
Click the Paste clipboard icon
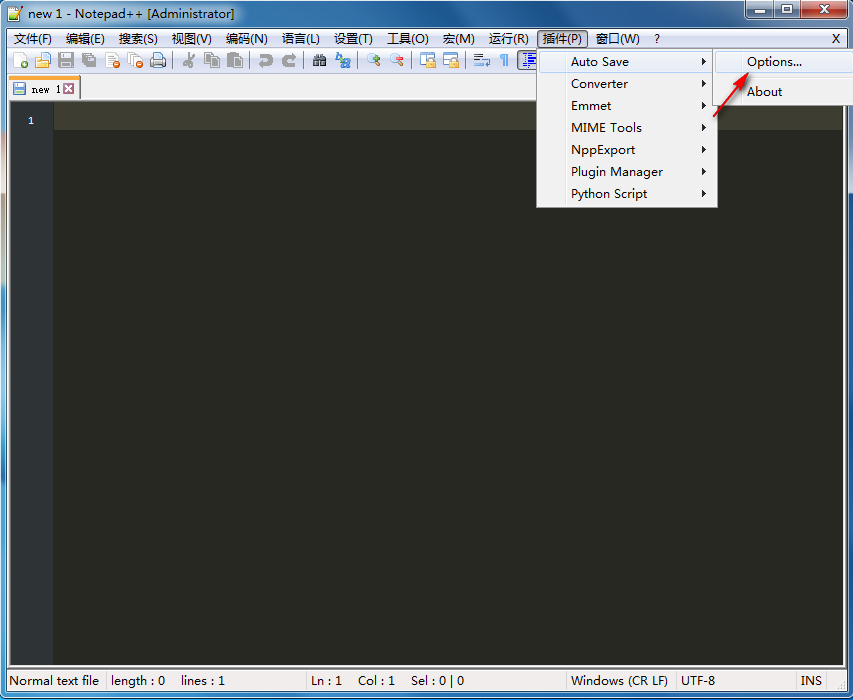234,60
